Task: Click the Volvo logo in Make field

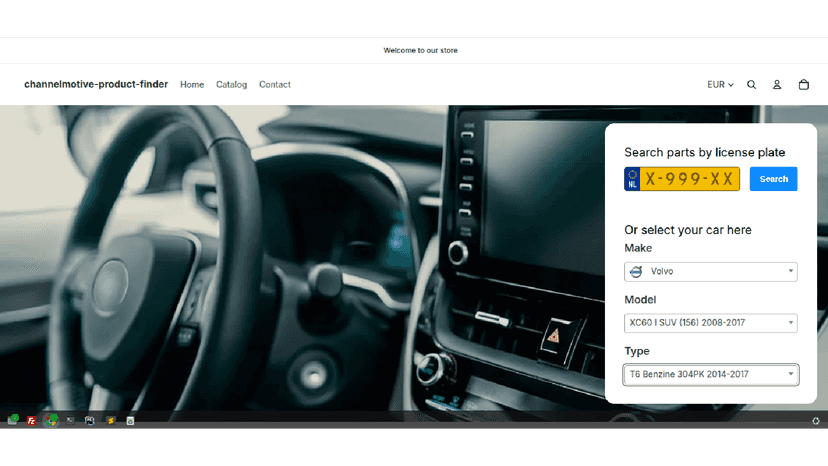Action: coord(636,272)
